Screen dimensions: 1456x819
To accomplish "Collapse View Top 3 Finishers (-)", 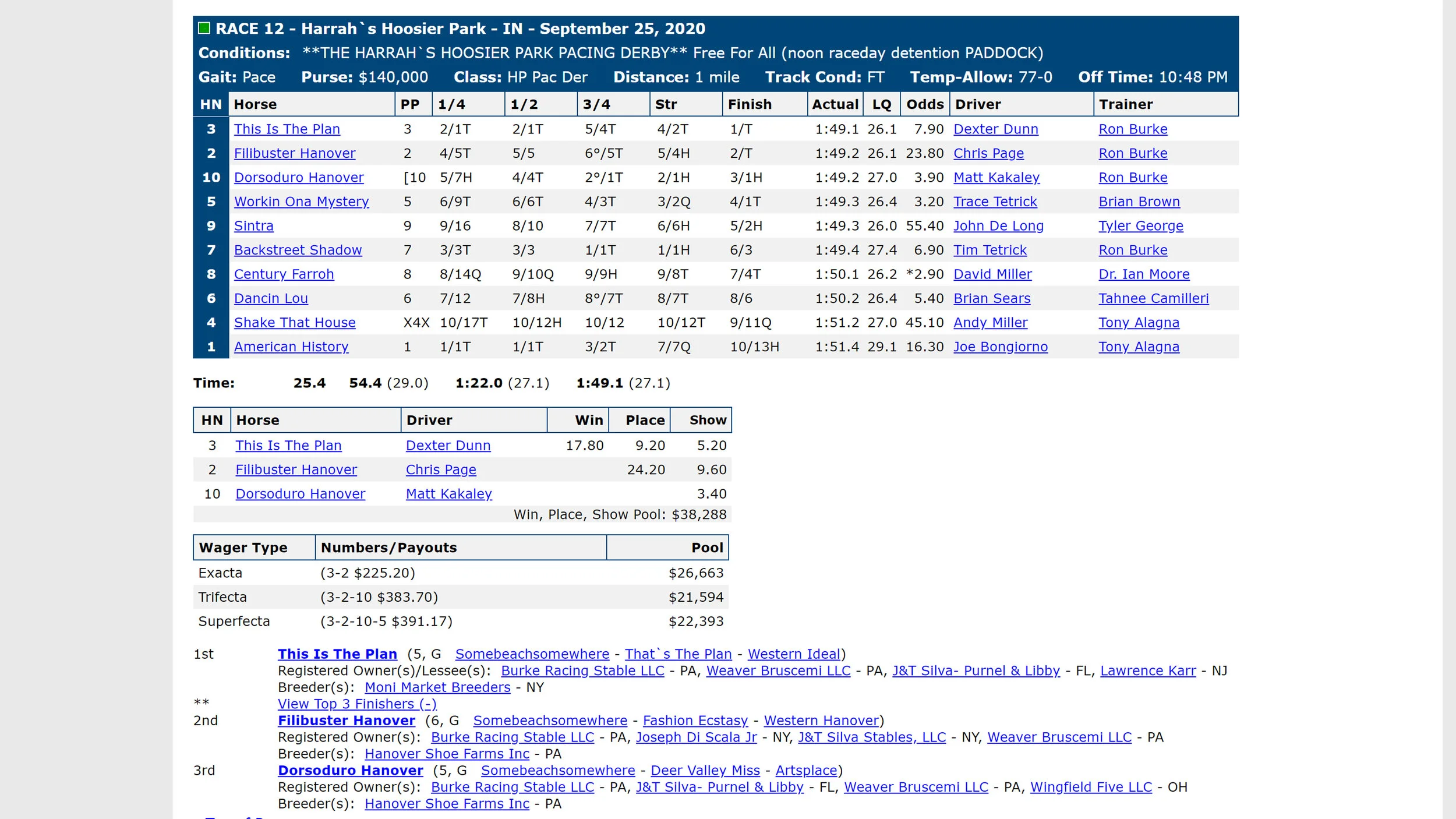I will point(357,704).
